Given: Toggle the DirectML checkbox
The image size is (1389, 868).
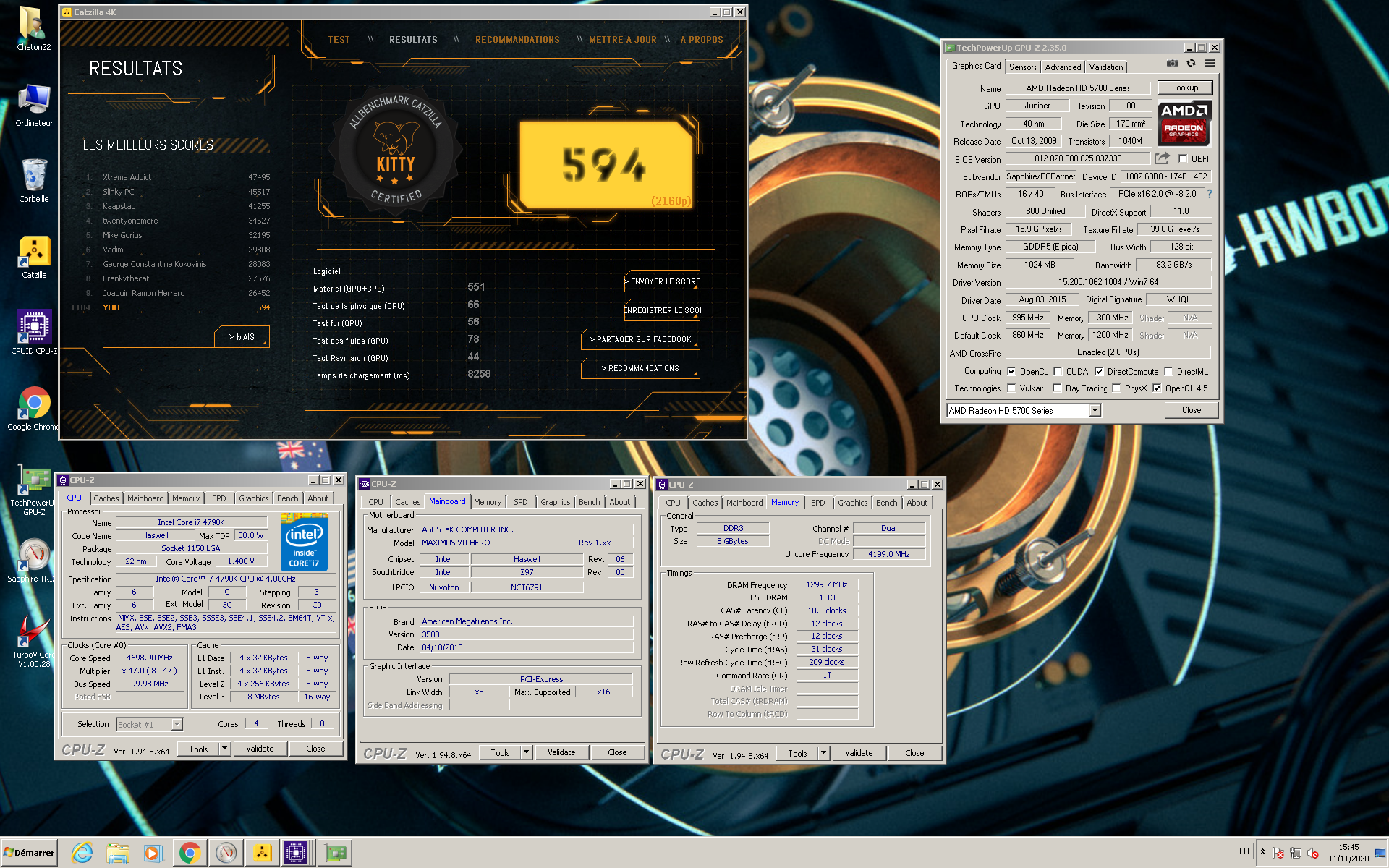Looking at the screenshot, I should [x=1168, y=371].
